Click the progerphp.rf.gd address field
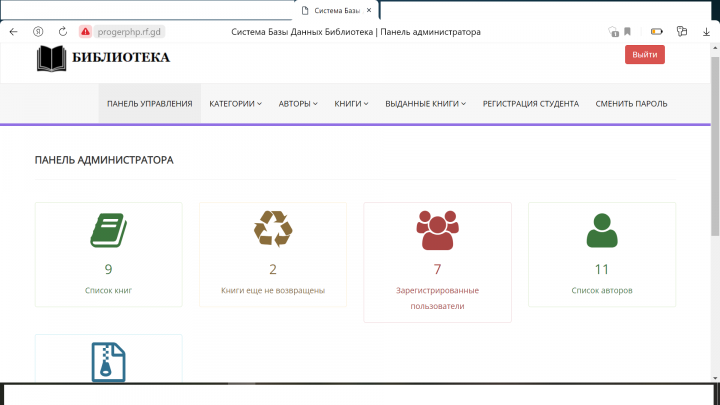This screenshot has width=720, height=405. [x=129, y=32]
